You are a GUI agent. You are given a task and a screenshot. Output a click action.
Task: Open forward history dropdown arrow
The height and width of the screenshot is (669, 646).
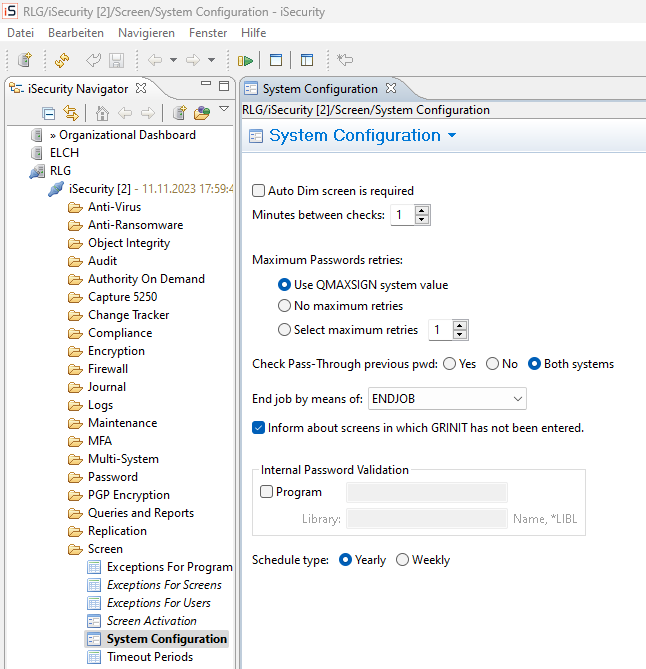click(211, 60)
